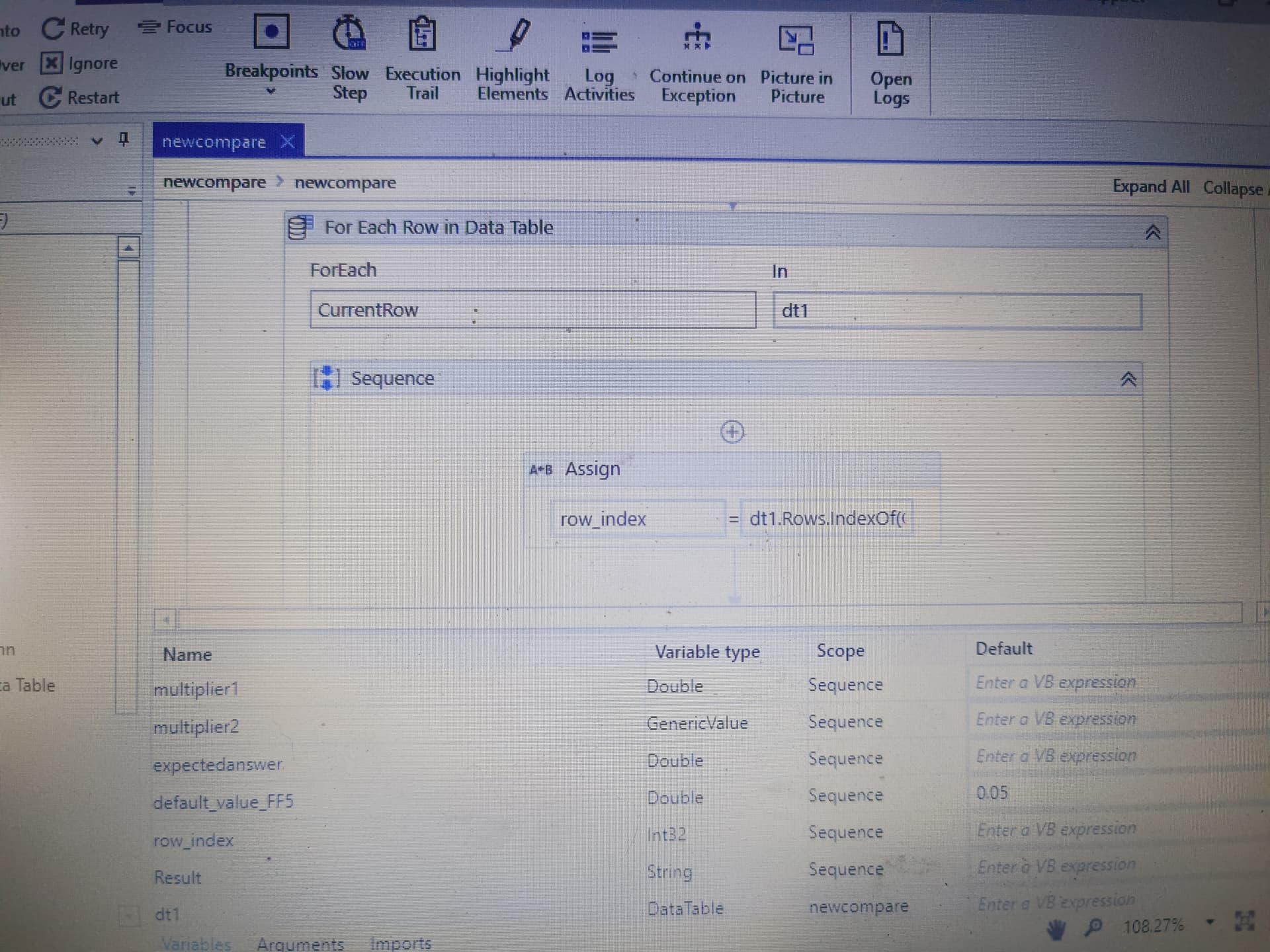The image size is (1270, 952).
Task: Open the Arguments panel tab
Action: (300, 943)
